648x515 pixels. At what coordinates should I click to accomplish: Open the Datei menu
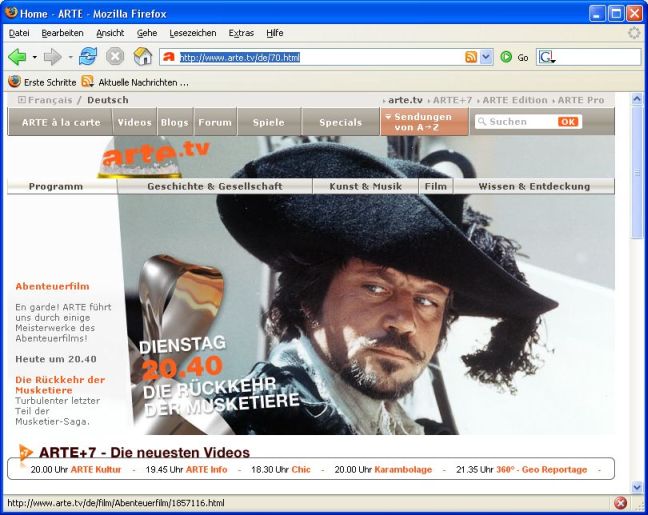pyautogui.click(x=19, y=33)
